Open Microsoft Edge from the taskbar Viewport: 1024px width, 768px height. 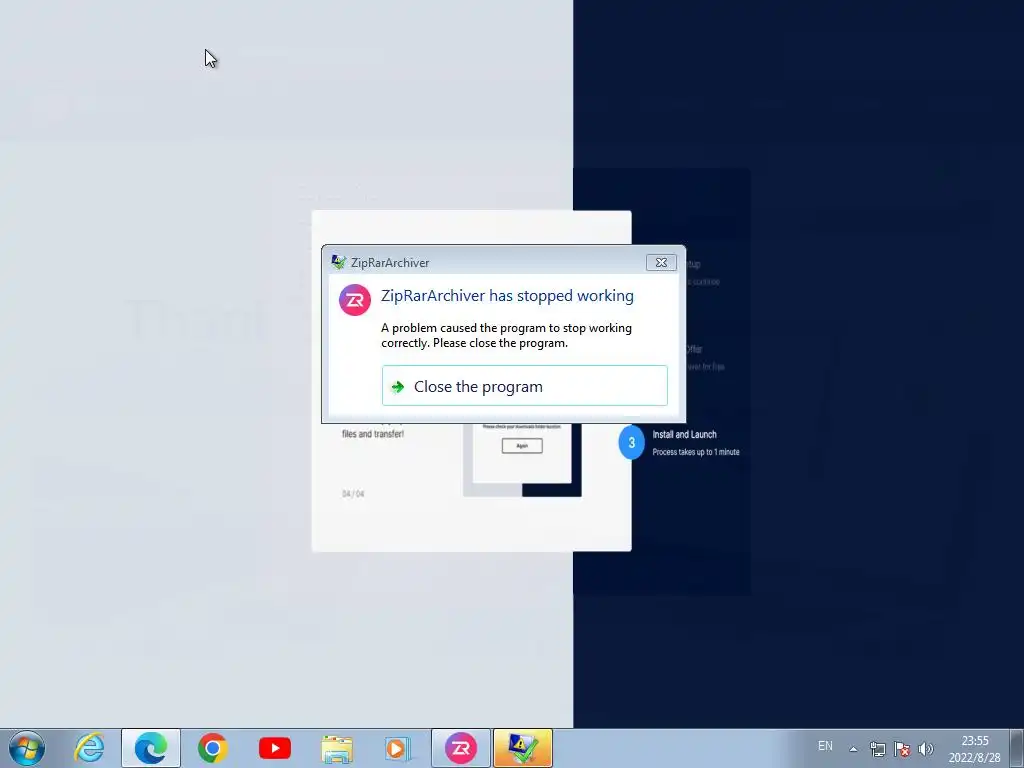pyautogui.click(x=151, y=748)
